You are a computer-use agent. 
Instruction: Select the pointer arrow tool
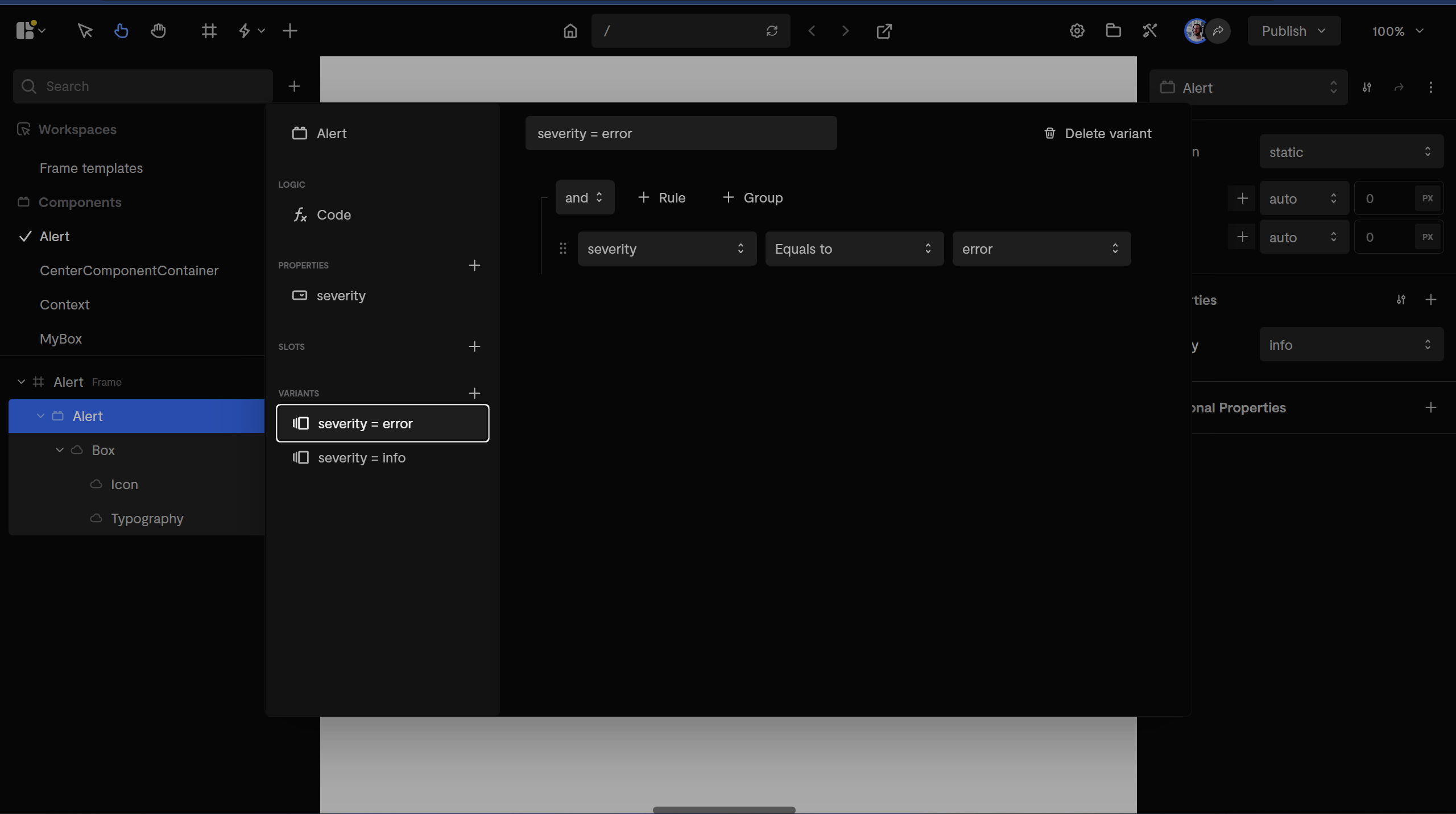[85, 31]
